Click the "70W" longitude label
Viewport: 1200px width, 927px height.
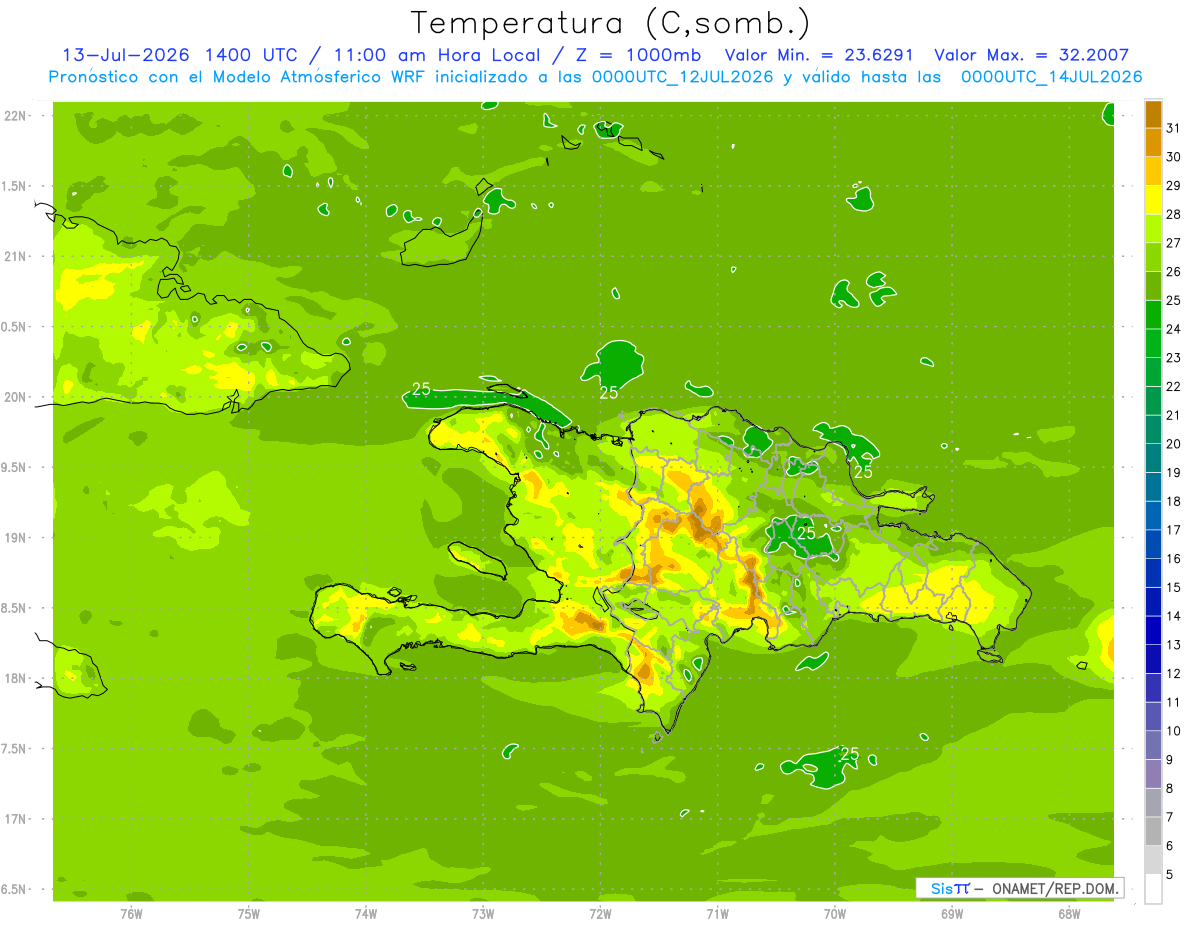pyautogui.click(x=835, y=913)
